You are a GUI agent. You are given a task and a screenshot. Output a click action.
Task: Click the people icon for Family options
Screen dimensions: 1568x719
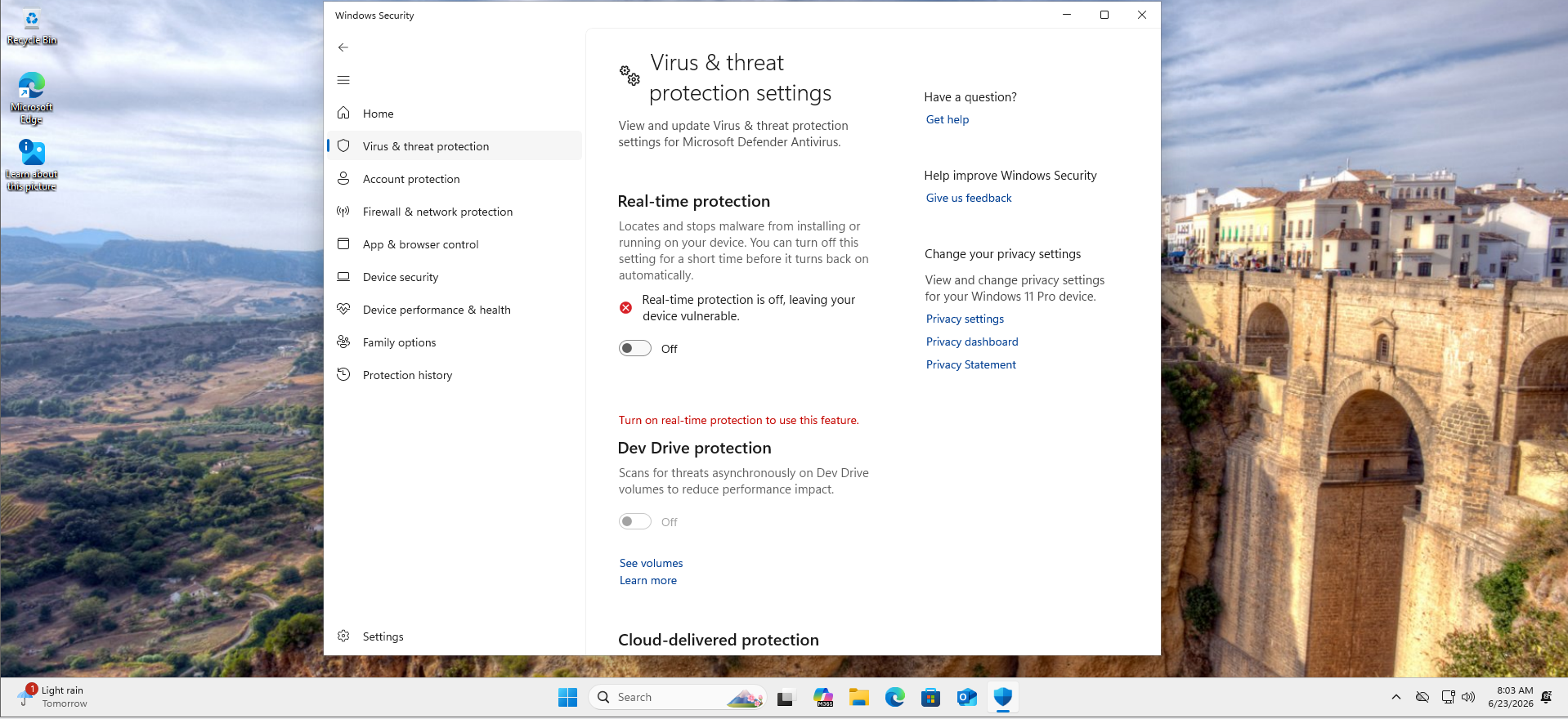point(343,342)
